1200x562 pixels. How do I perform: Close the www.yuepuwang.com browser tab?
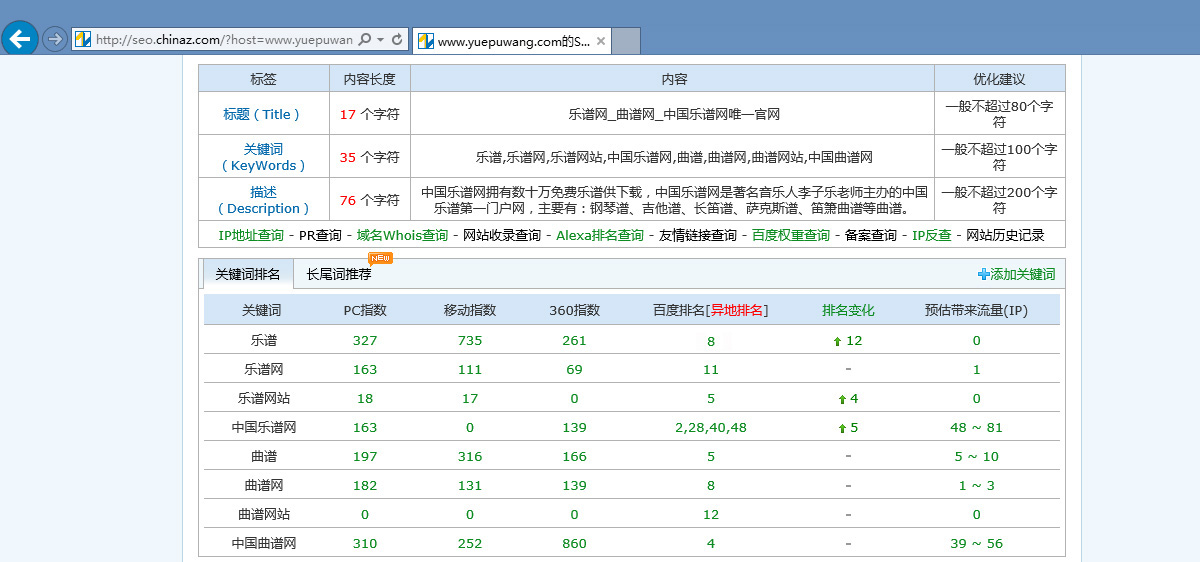tap(600, 42)
